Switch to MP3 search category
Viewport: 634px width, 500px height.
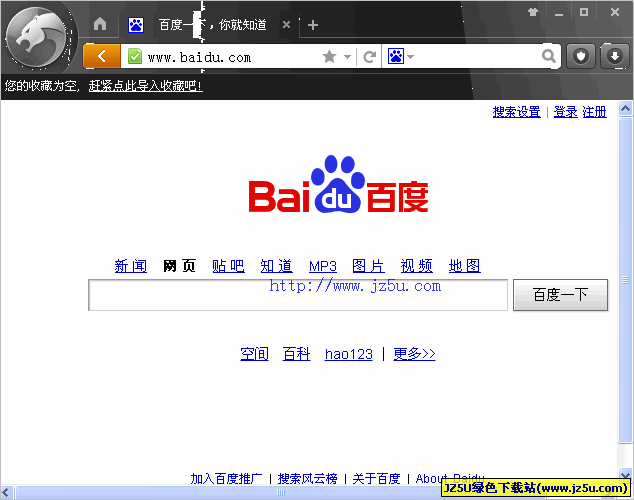323,266
